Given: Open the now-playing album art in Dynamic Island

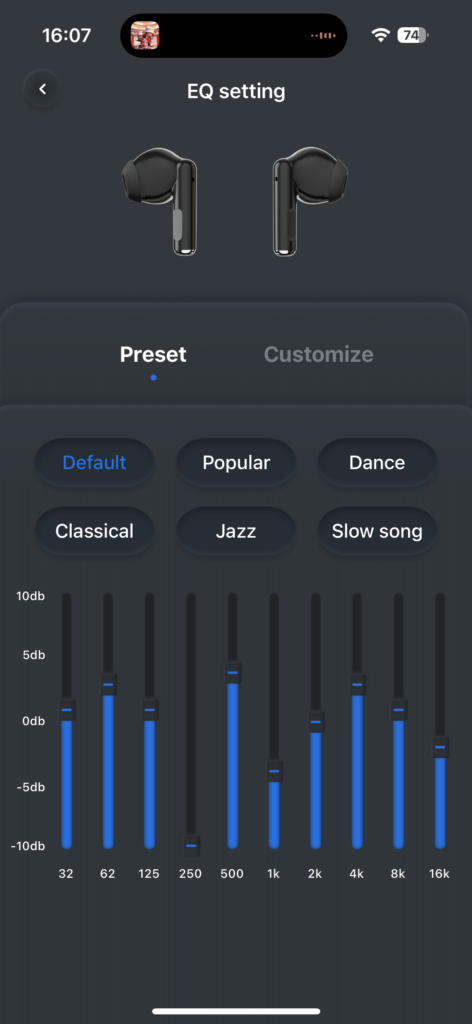Looking at the screenshot, I should (x=145, y=35).
